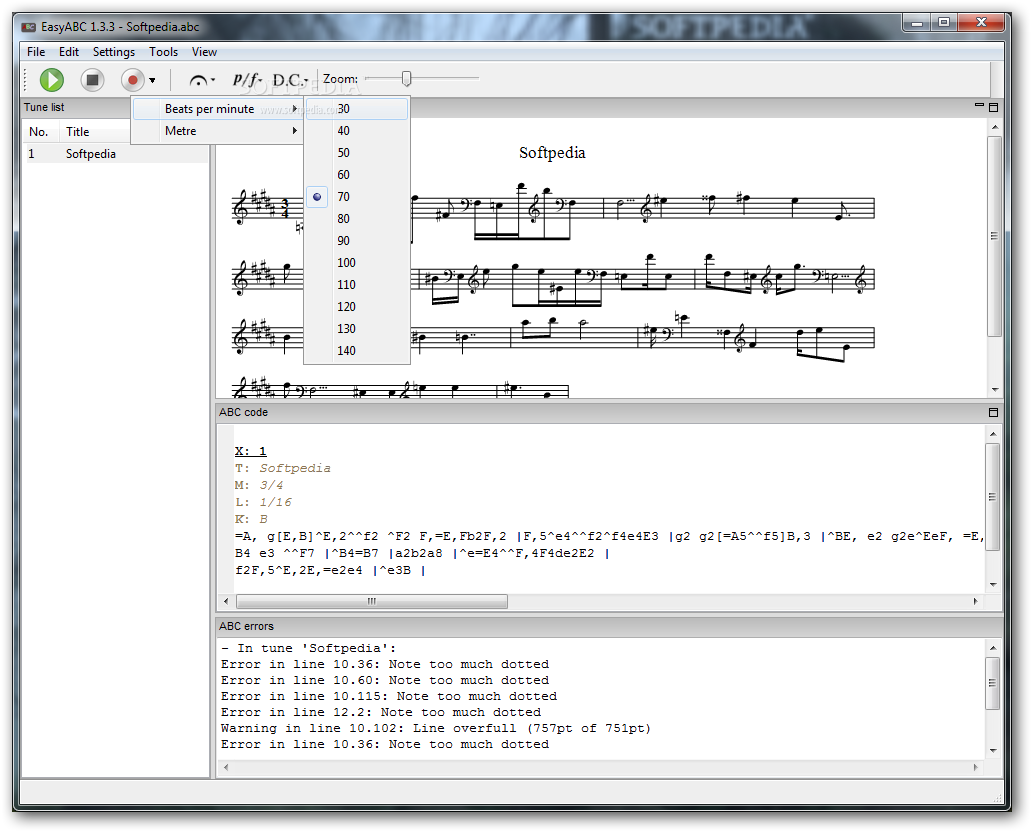Click the Zoom slider handle
This screenshot has width=1032, height=832.
coord(406,79)
